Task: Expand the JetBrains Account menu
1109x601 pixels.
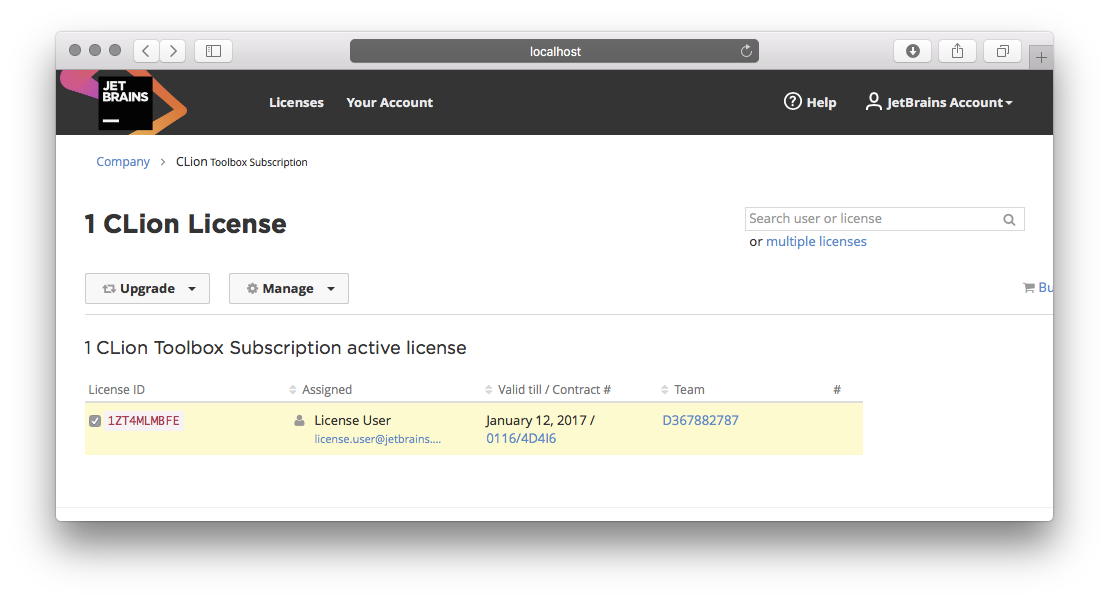Action: click(939, 102)
